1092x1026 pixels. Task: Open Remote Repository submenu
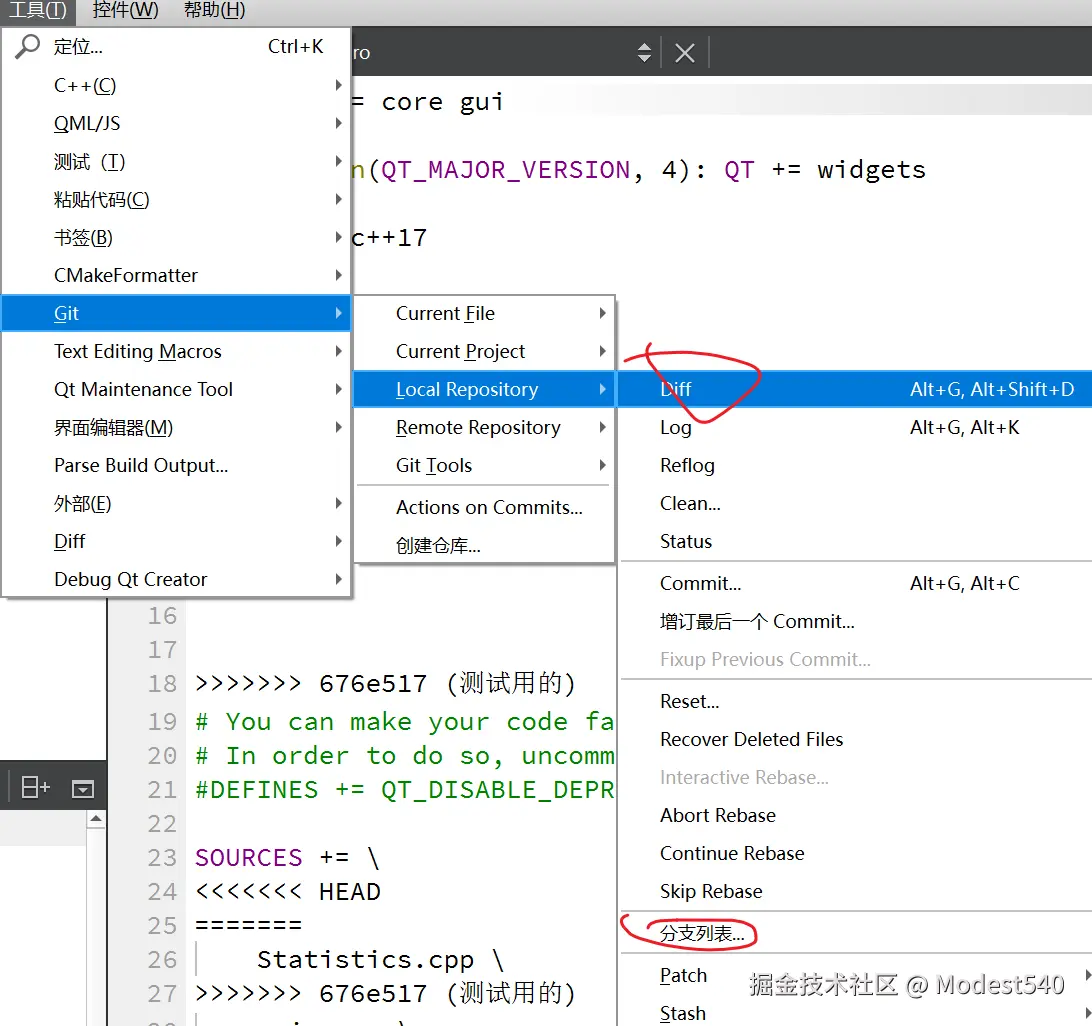tap(484, 427)
